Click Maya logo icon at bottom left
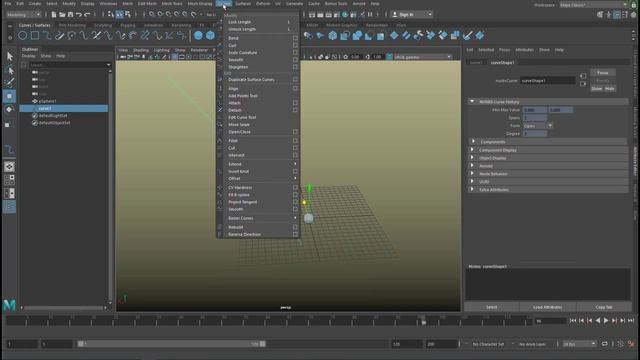The height and width of the screenshot is (360, 640). click(9, 304)
